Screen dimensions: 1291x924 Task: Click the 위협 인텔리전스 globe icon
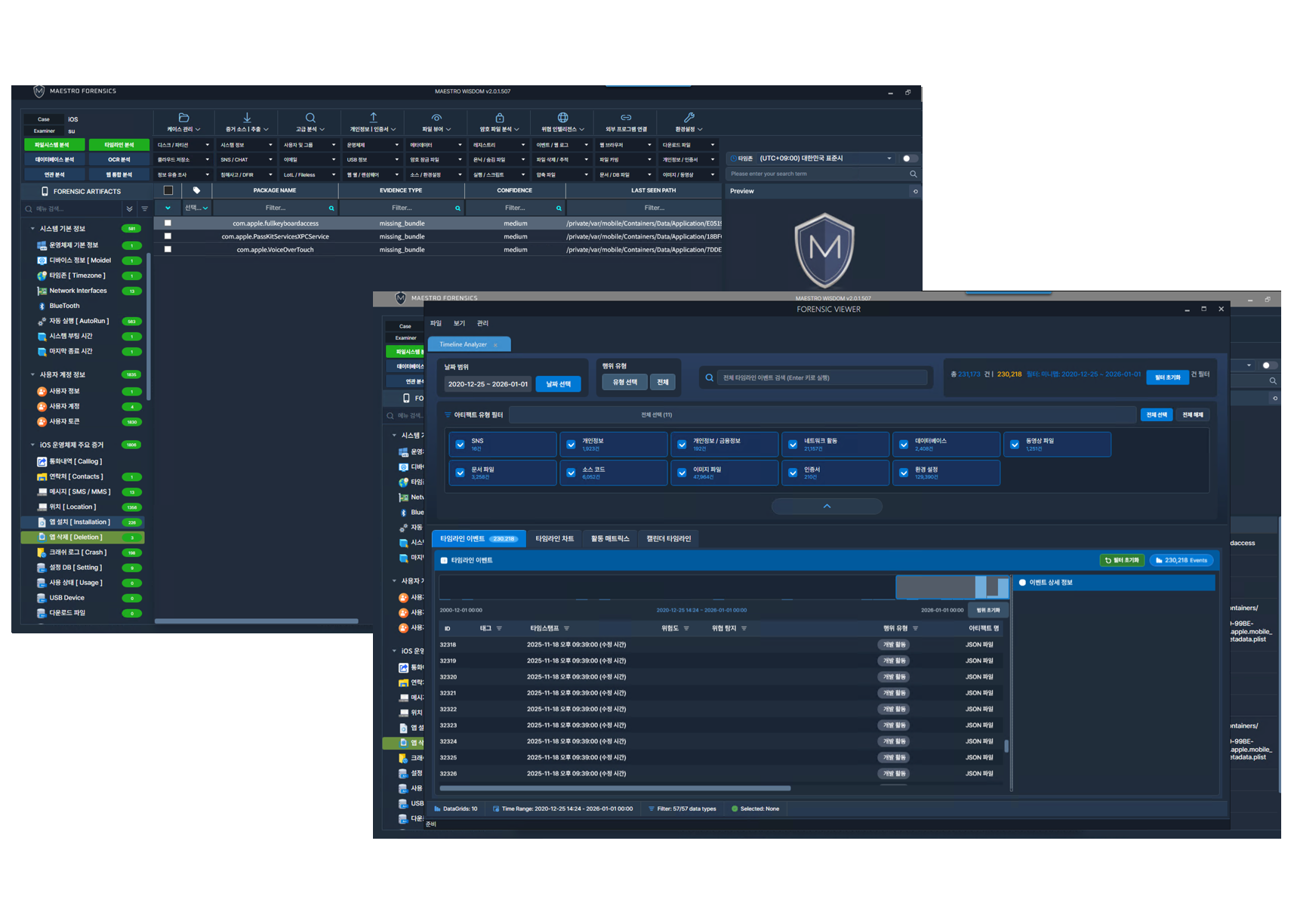[562, 118]
